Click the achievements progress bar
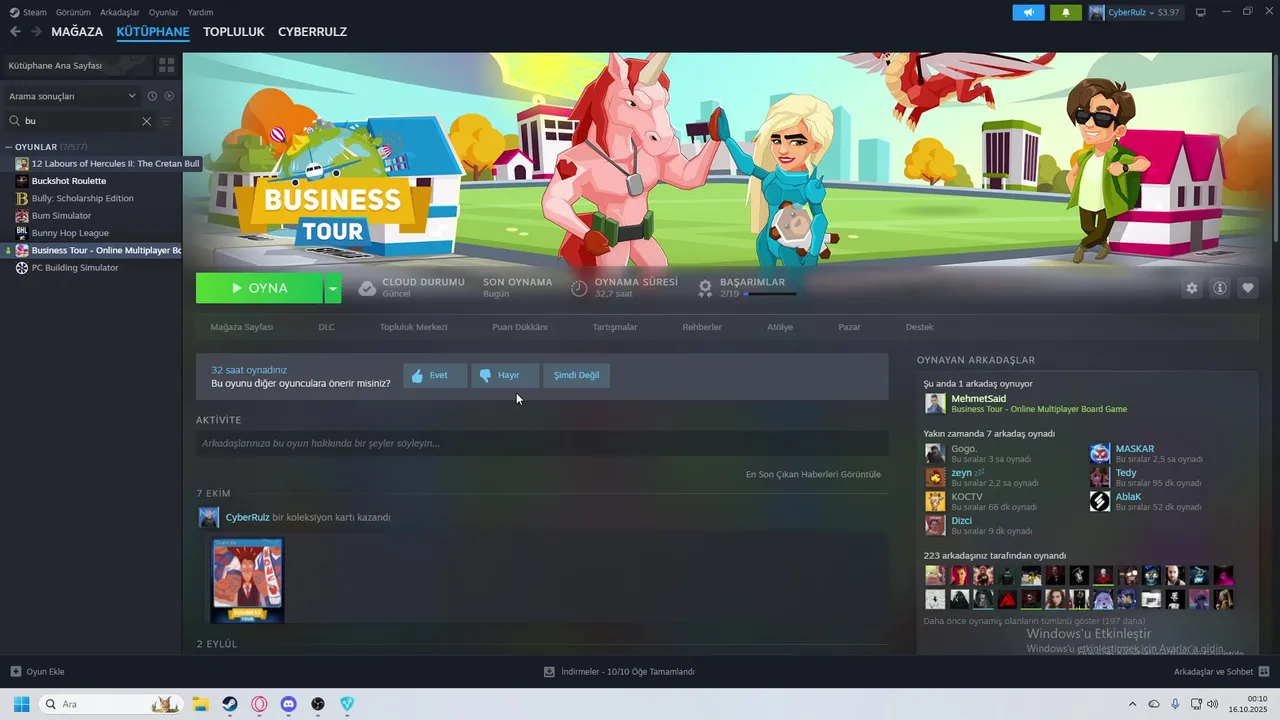1280x720 pixels. (x=770, y=294)
